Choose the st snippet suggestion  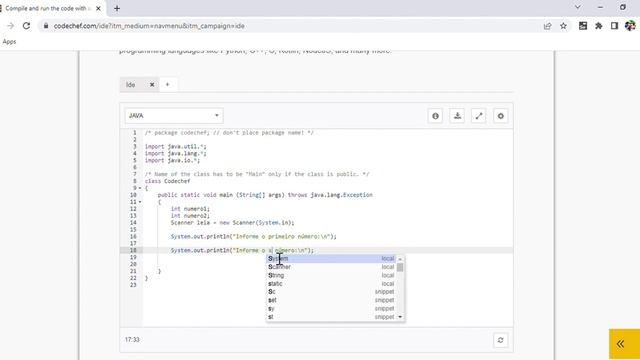pyautogui.click(x=331, y=317)
